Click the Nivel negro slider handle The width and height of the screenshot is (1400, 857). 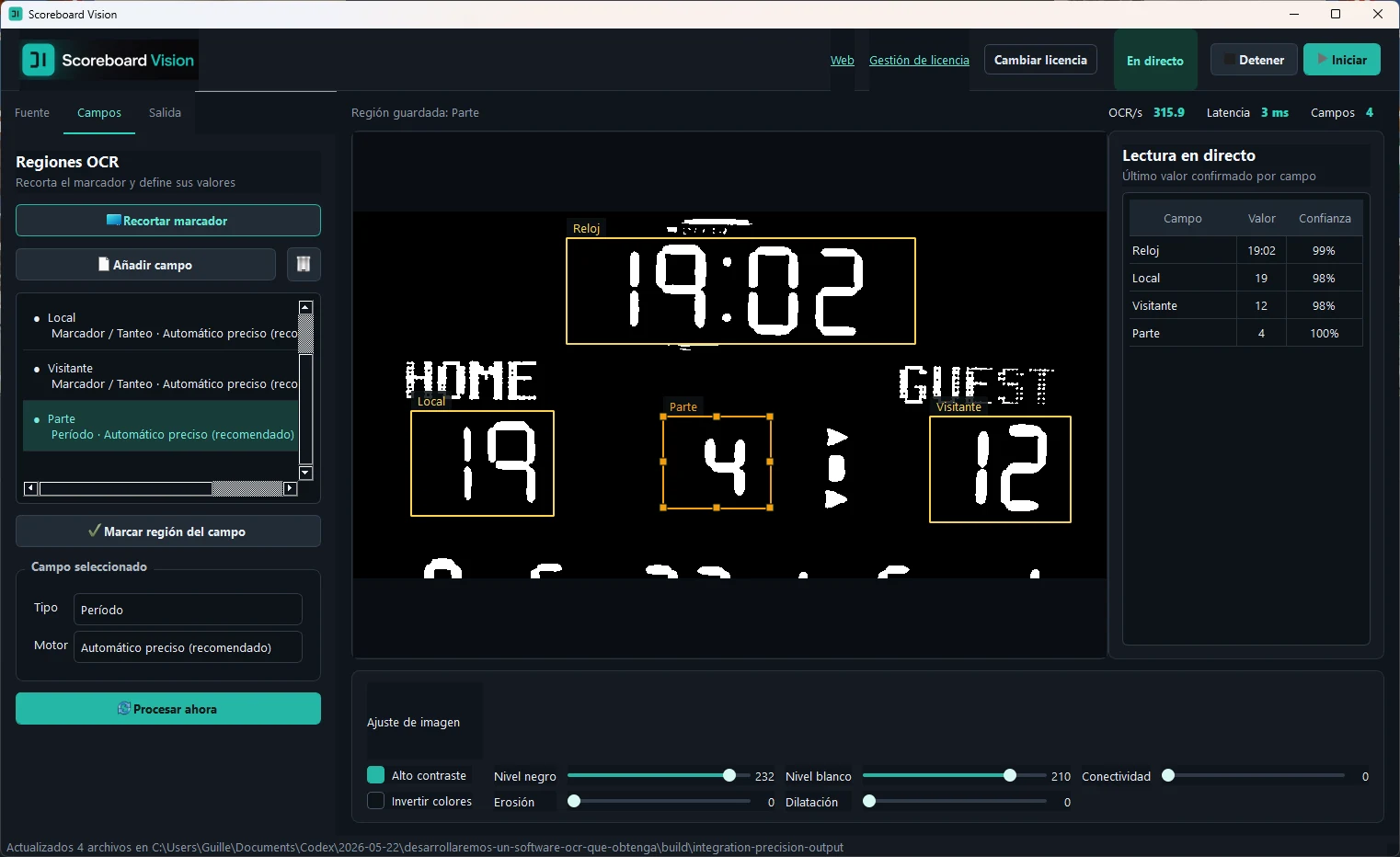[x=729, y=775]
